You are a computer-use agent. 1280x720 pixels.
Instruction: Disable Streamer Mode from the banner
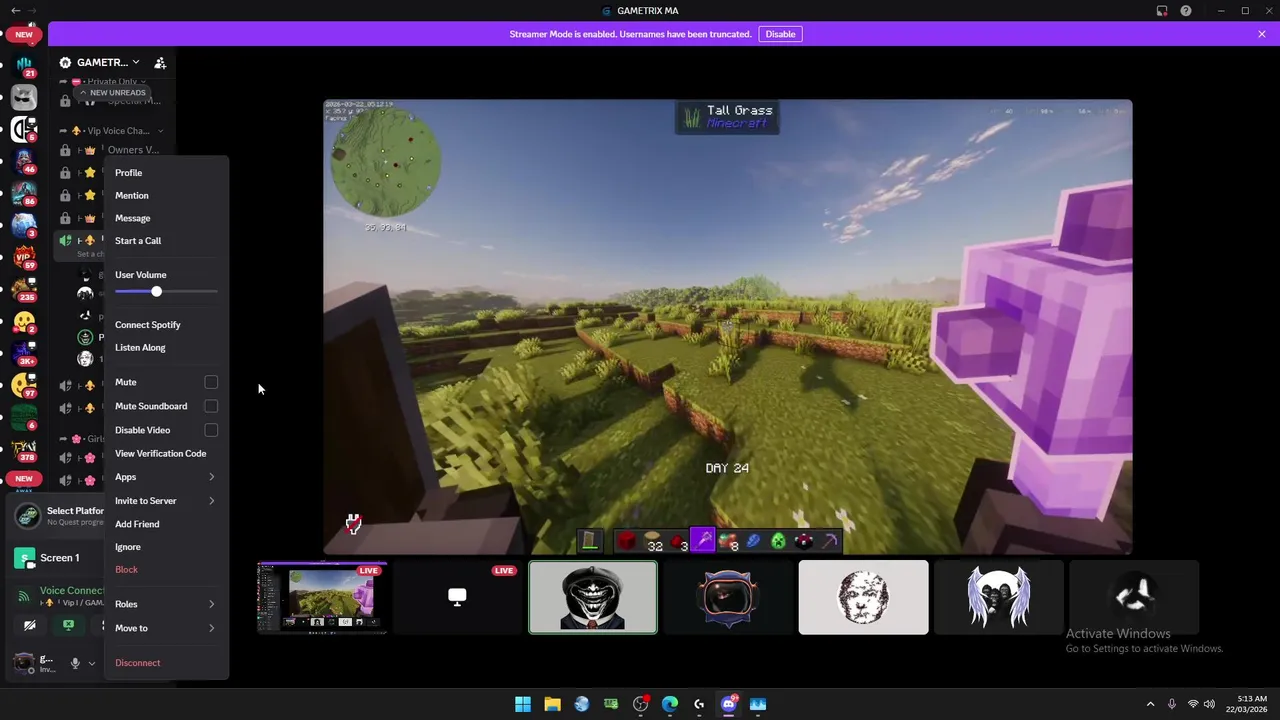780,34
